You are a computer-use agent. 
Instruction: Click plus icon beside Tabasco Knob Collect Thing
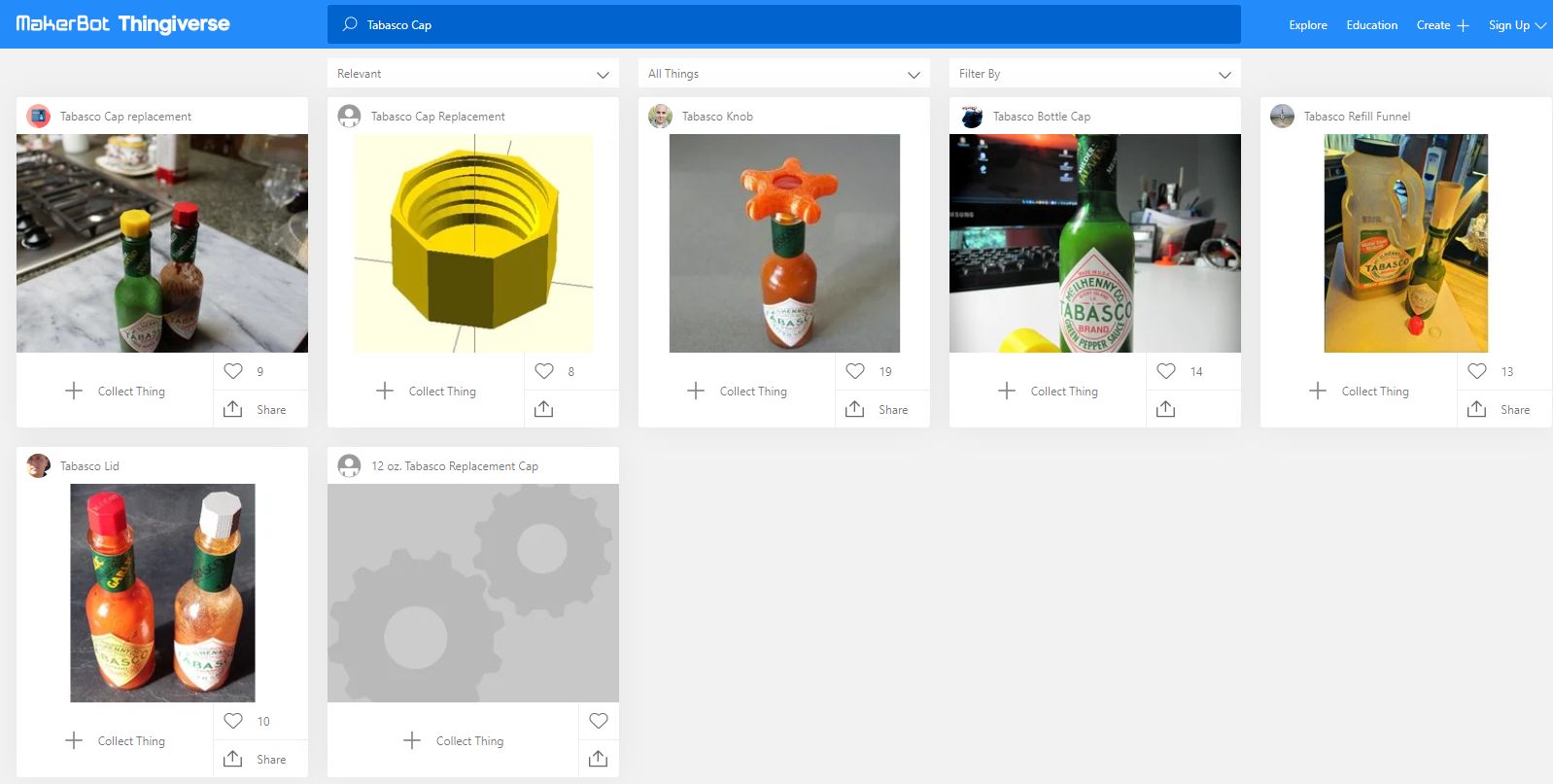pos(696,391)
